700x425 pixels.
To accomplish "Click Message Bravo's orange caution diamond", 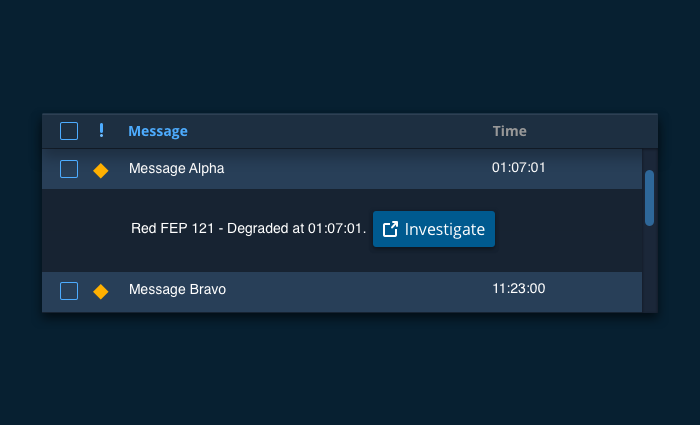I will [100, 291].
